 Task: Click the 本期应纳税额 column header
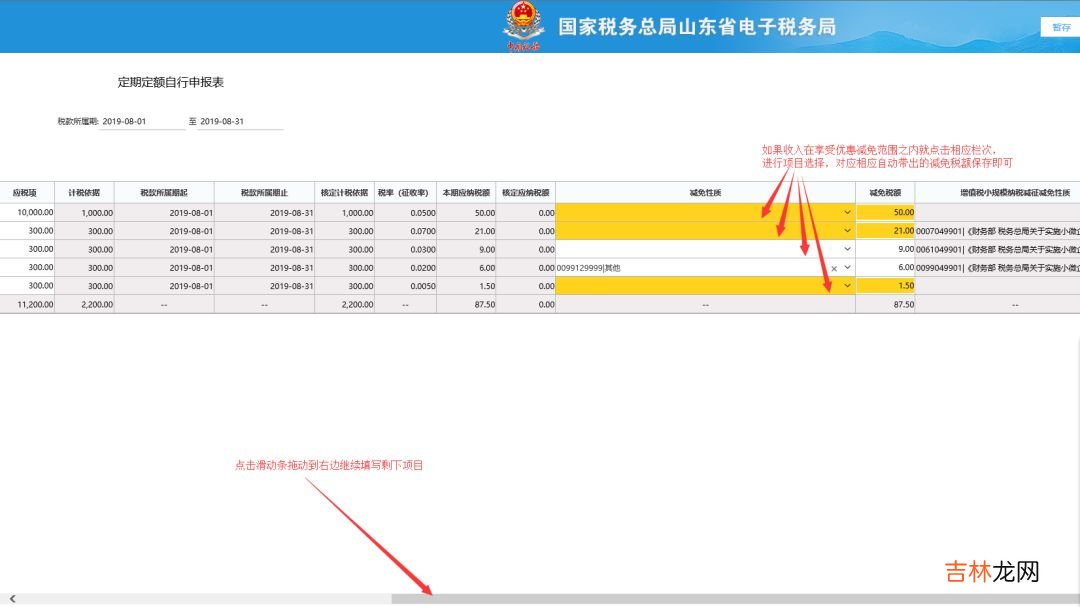(x=466, y=193)
